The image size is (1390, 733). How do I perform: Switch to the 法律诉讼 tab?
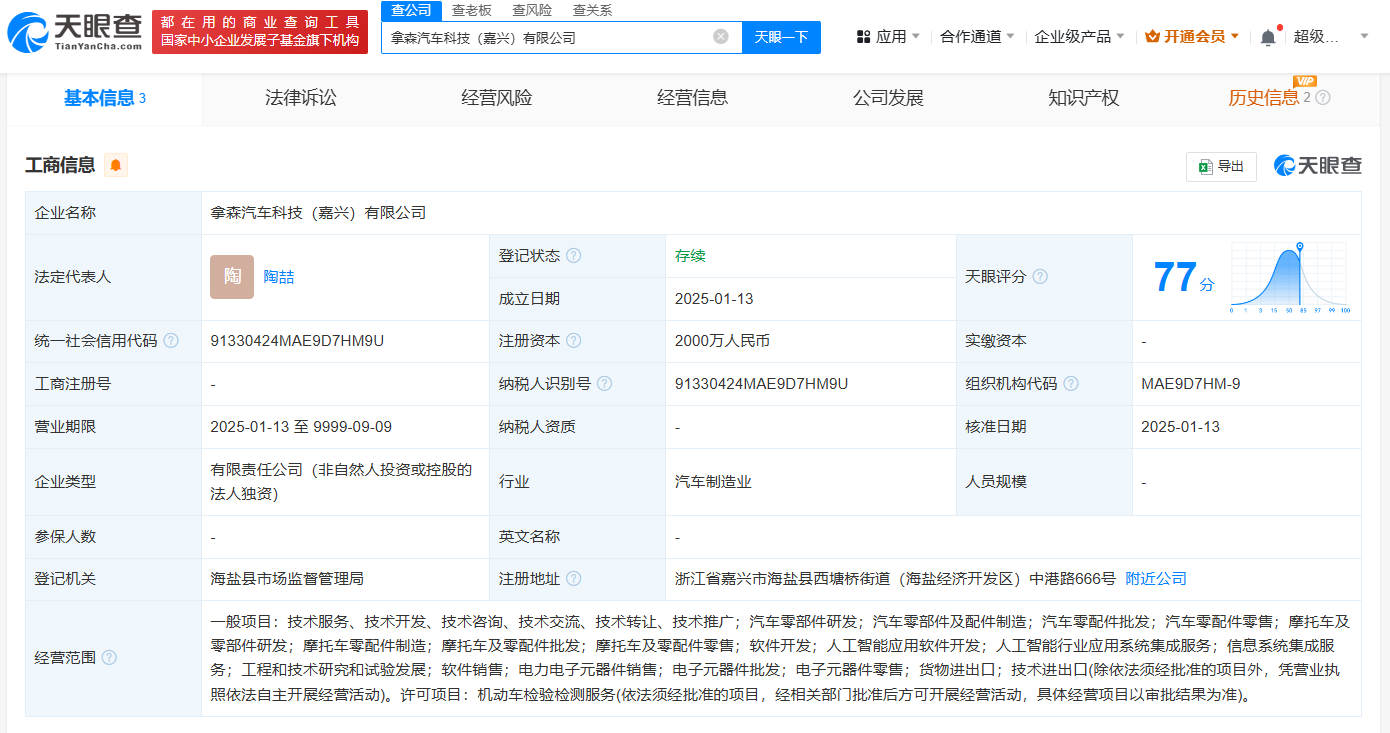coord(300,98)
